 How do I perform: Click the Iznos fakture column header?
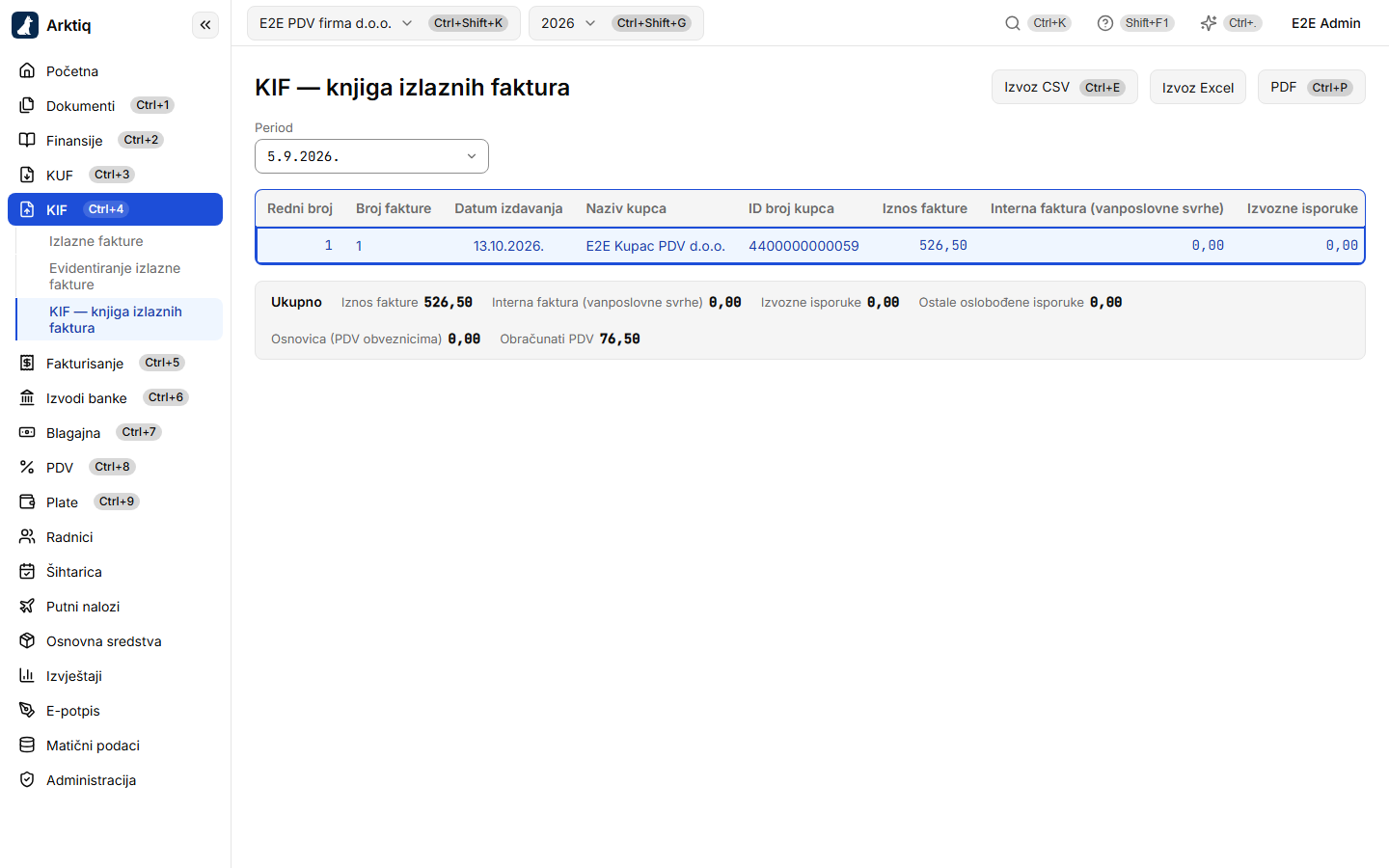(x=924, y=208)
